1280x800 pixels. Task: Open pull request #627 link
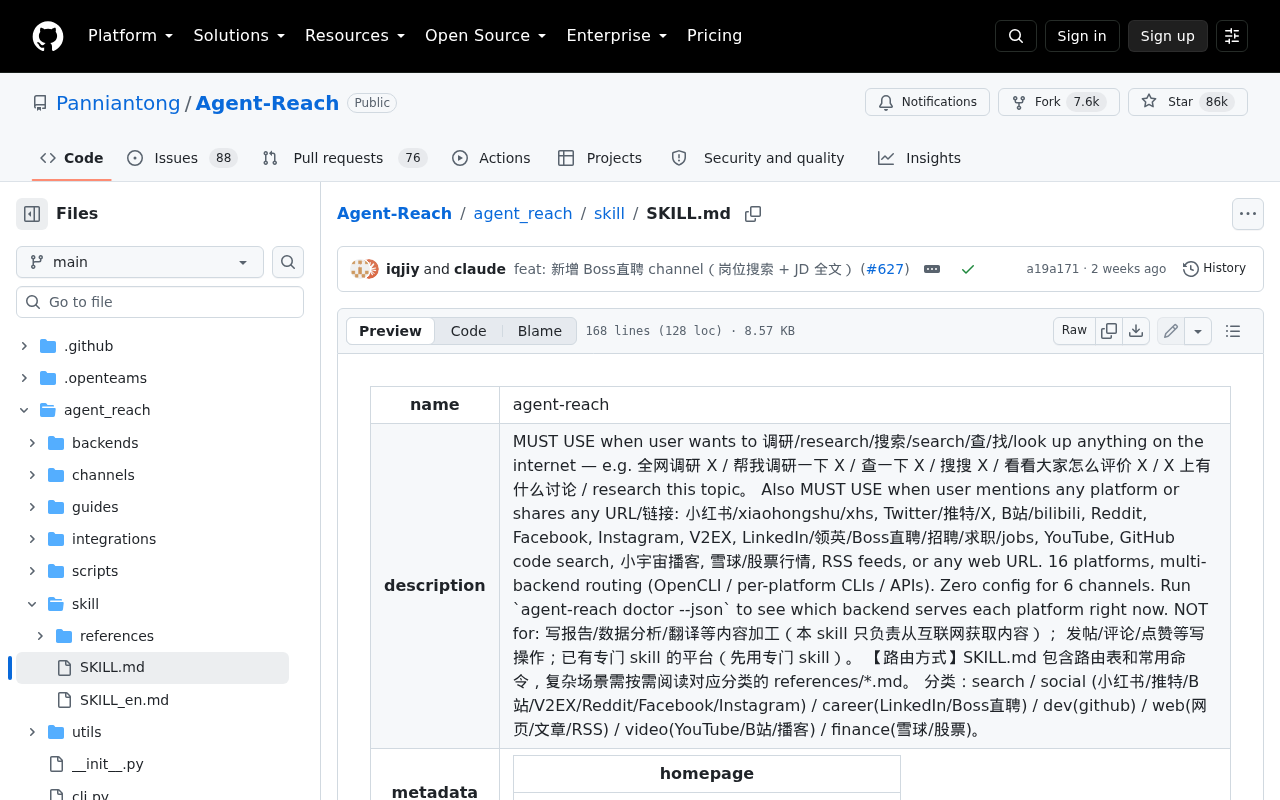pos(884,269)
